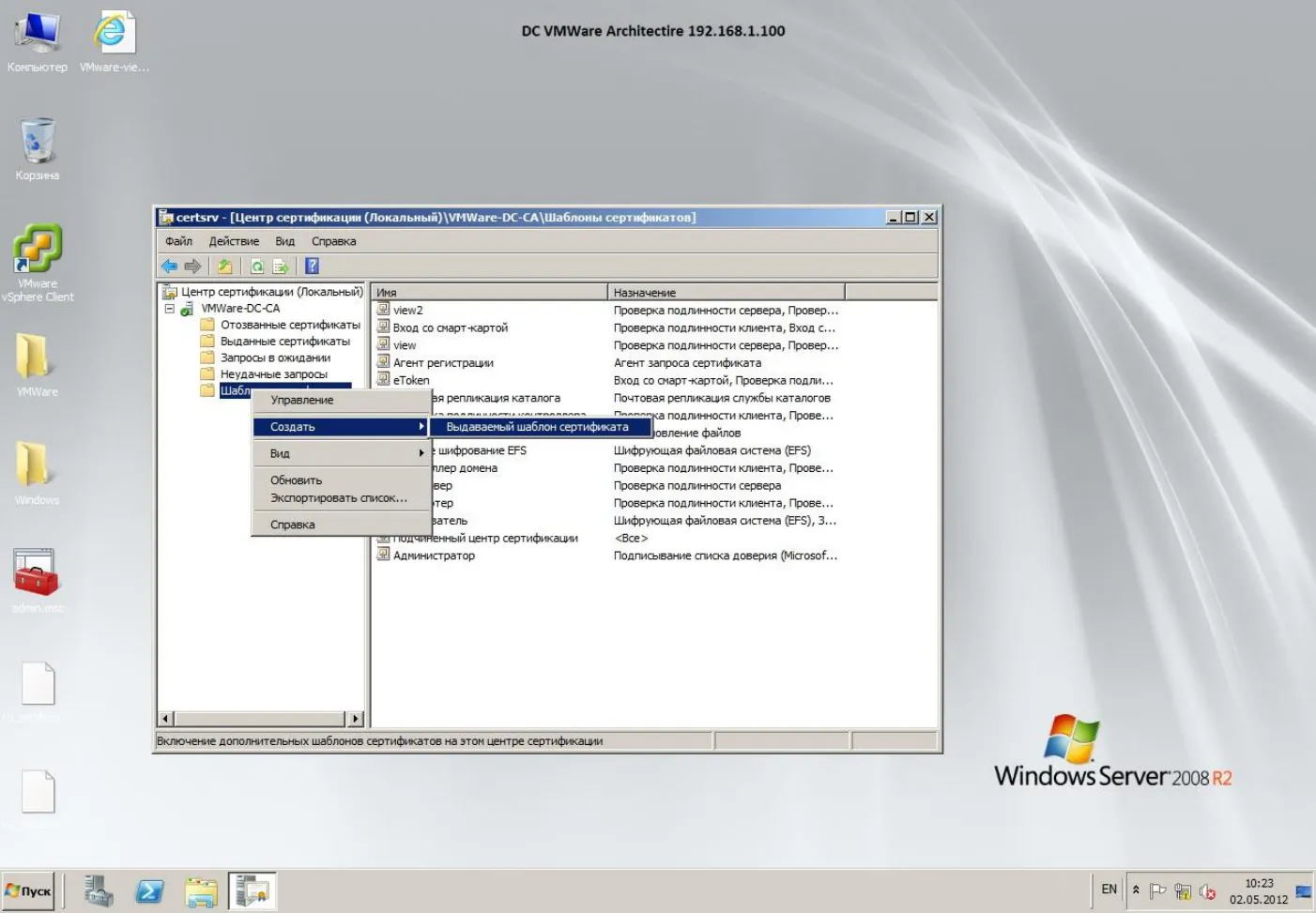1316x913 pixels.
Task: Open the Действие menu
Action: click(x=234, y=241)
